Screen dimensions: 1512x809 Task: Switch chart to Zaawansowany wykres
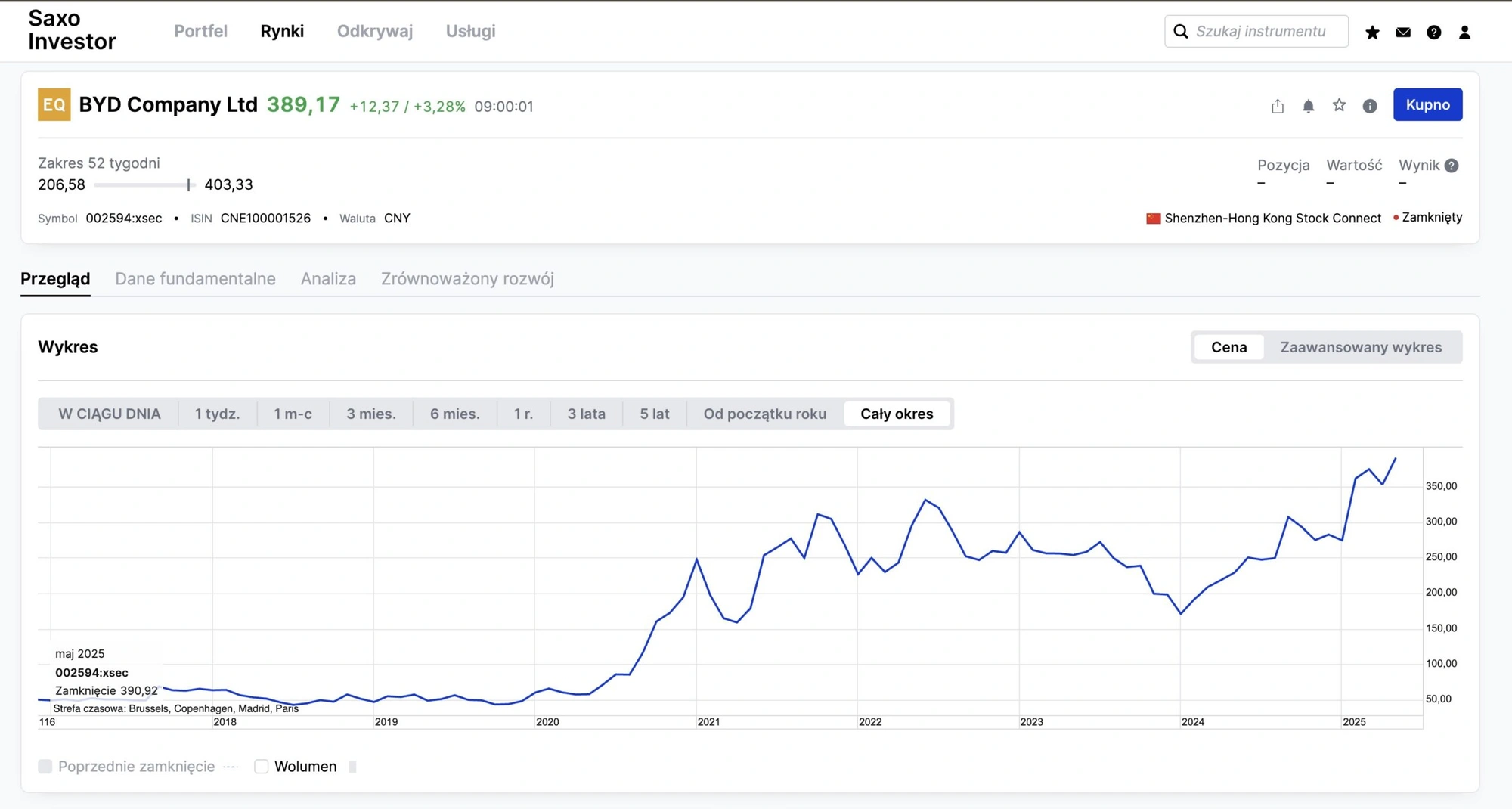click(x=1361, y=347)
